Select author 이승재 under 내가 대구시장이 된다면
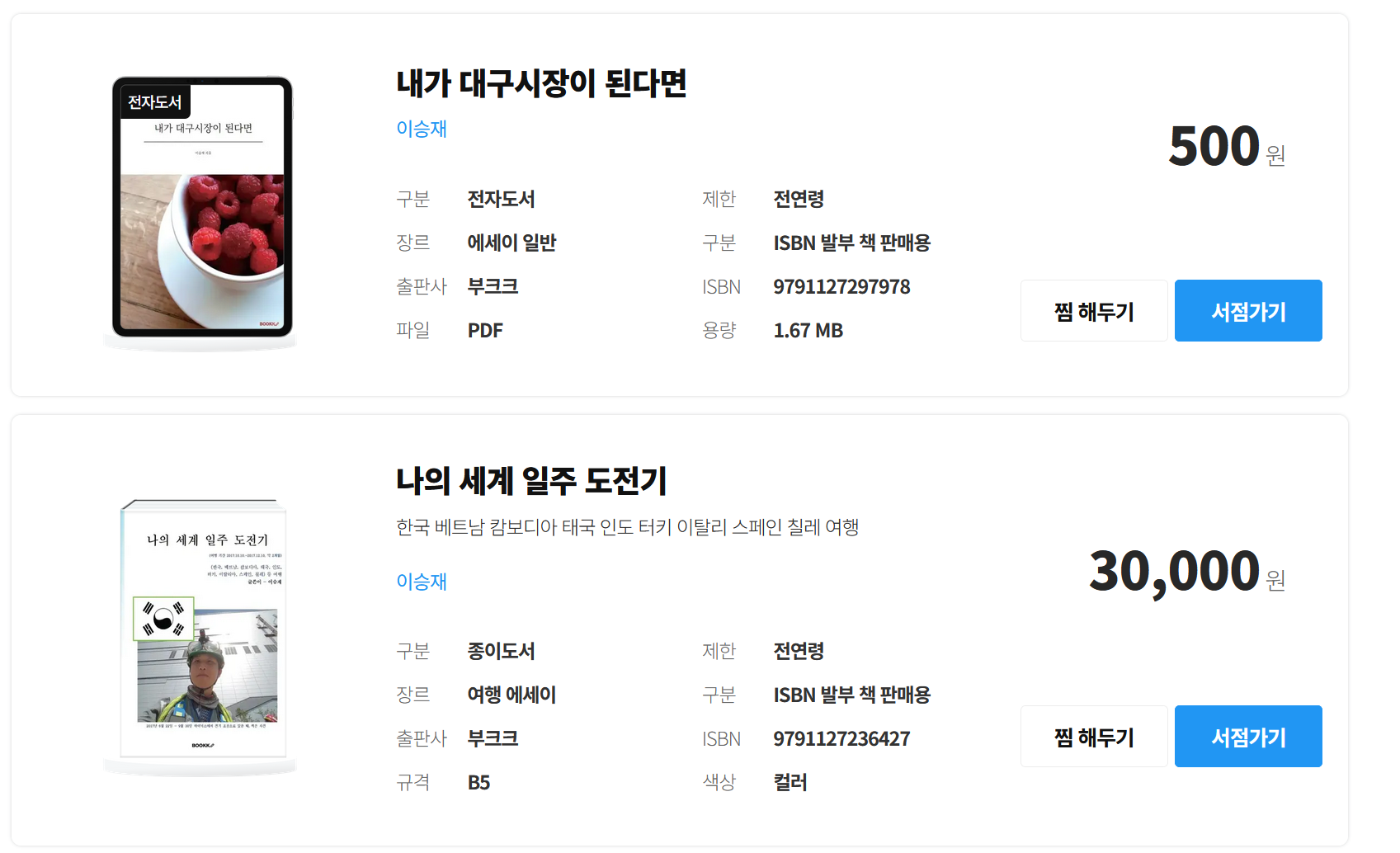Image resolution: width=1400 pixels, height=853 pixels. [x=422, y=129]
